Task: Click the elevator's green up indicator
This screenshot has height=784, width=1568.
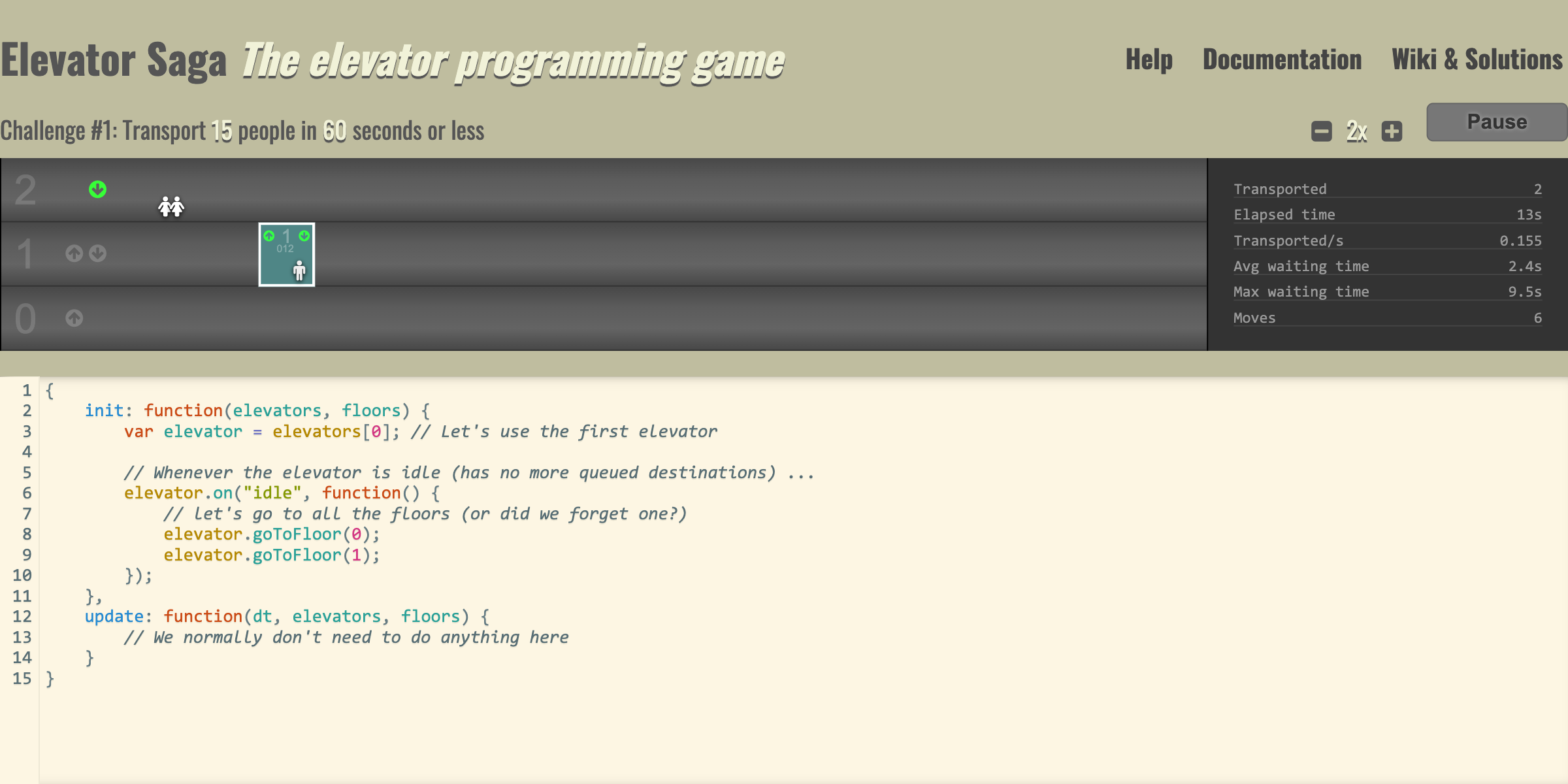Action: pyautogui.click(x=269, y=236)
